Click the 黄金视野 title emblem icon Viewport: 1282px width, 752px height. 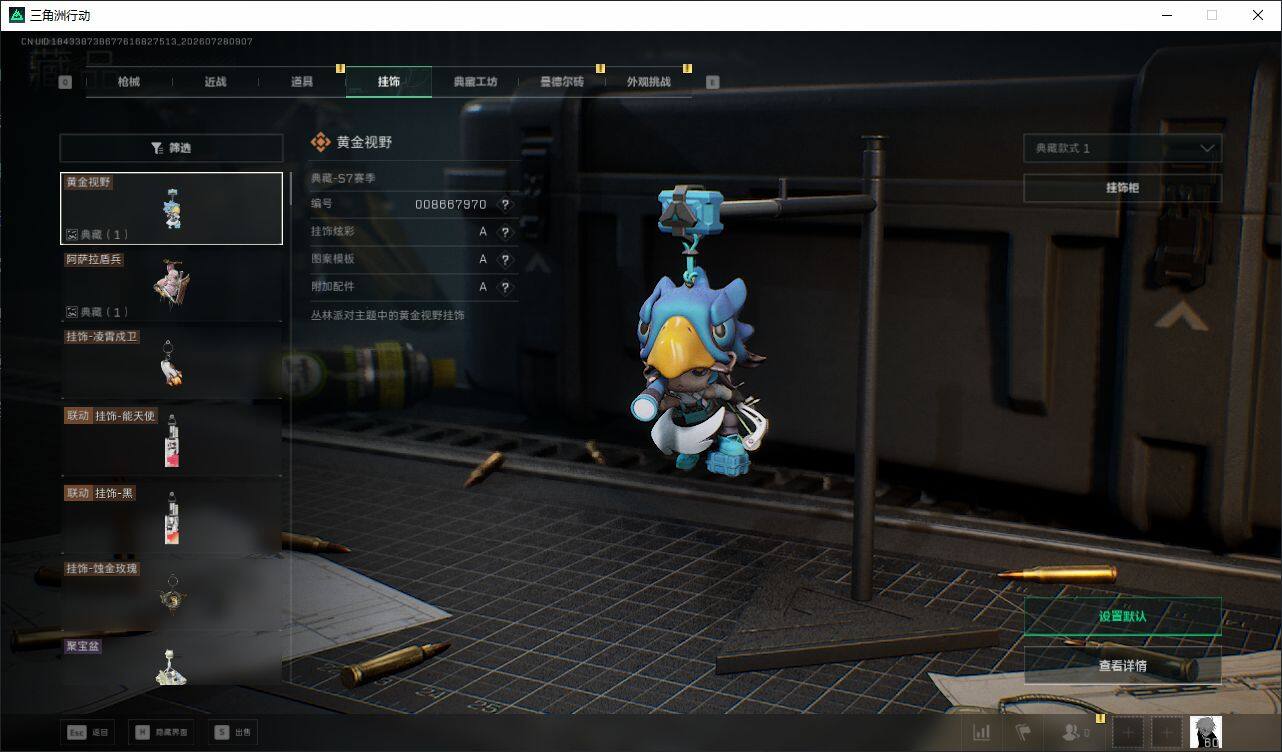[x=320, y=143]
